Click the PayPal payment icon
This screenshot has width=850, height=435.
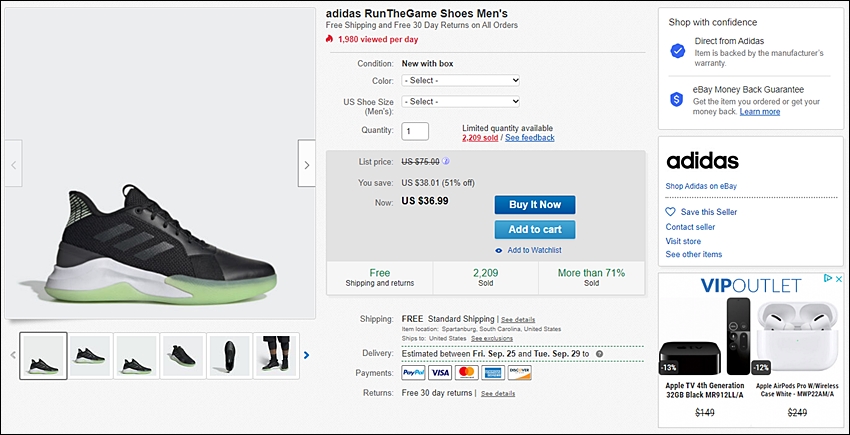pos(413,373)
